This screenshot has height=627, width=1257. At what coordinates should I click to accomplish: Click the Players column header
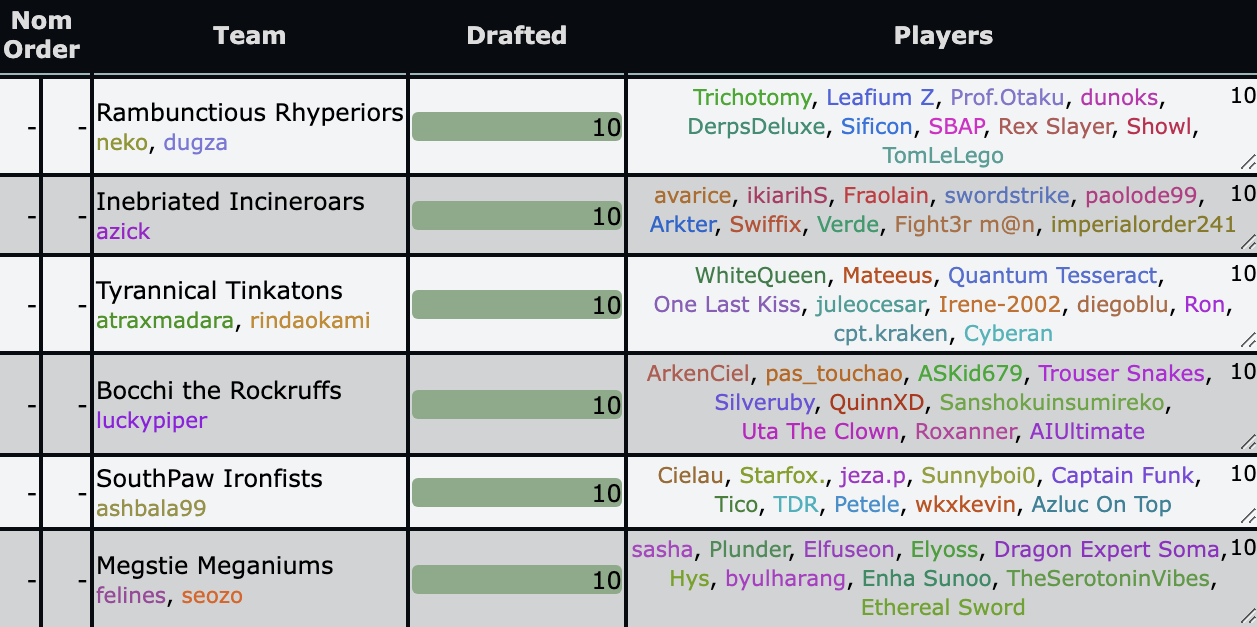pos(942,36)
